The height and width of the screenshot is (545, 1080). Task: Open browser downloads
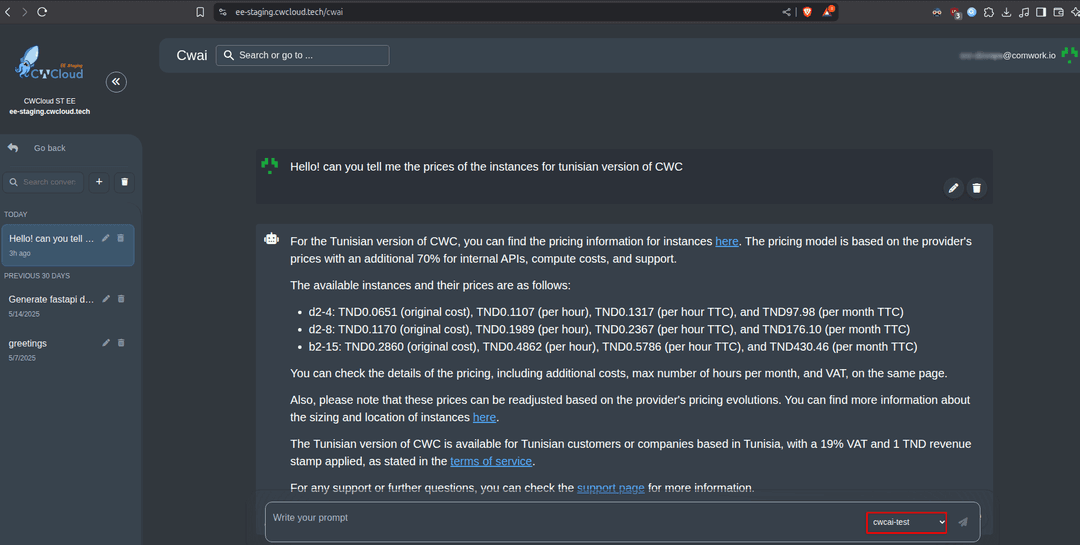pos(1006,12)
